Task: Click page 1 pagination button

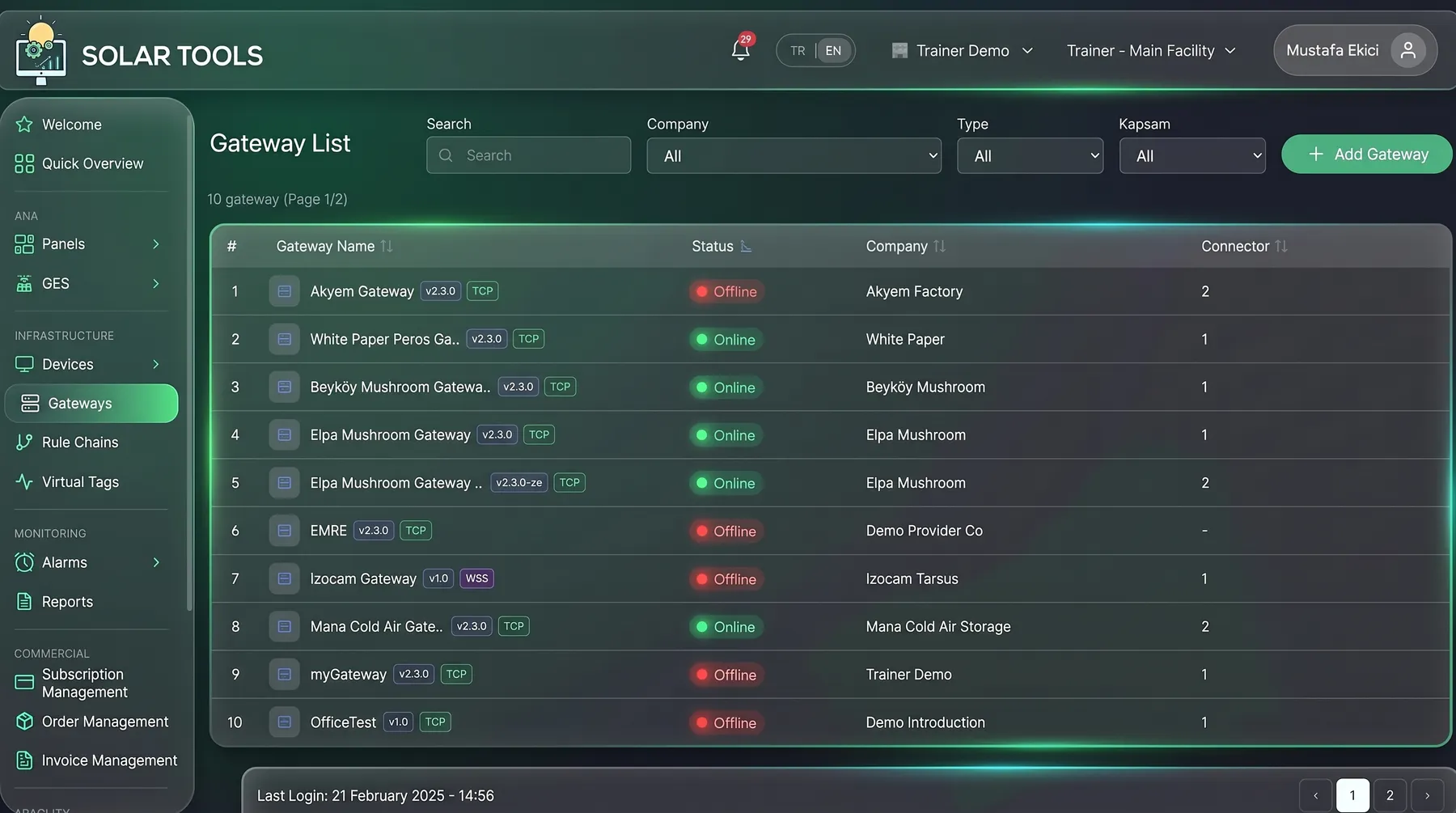Action: 1352,795
